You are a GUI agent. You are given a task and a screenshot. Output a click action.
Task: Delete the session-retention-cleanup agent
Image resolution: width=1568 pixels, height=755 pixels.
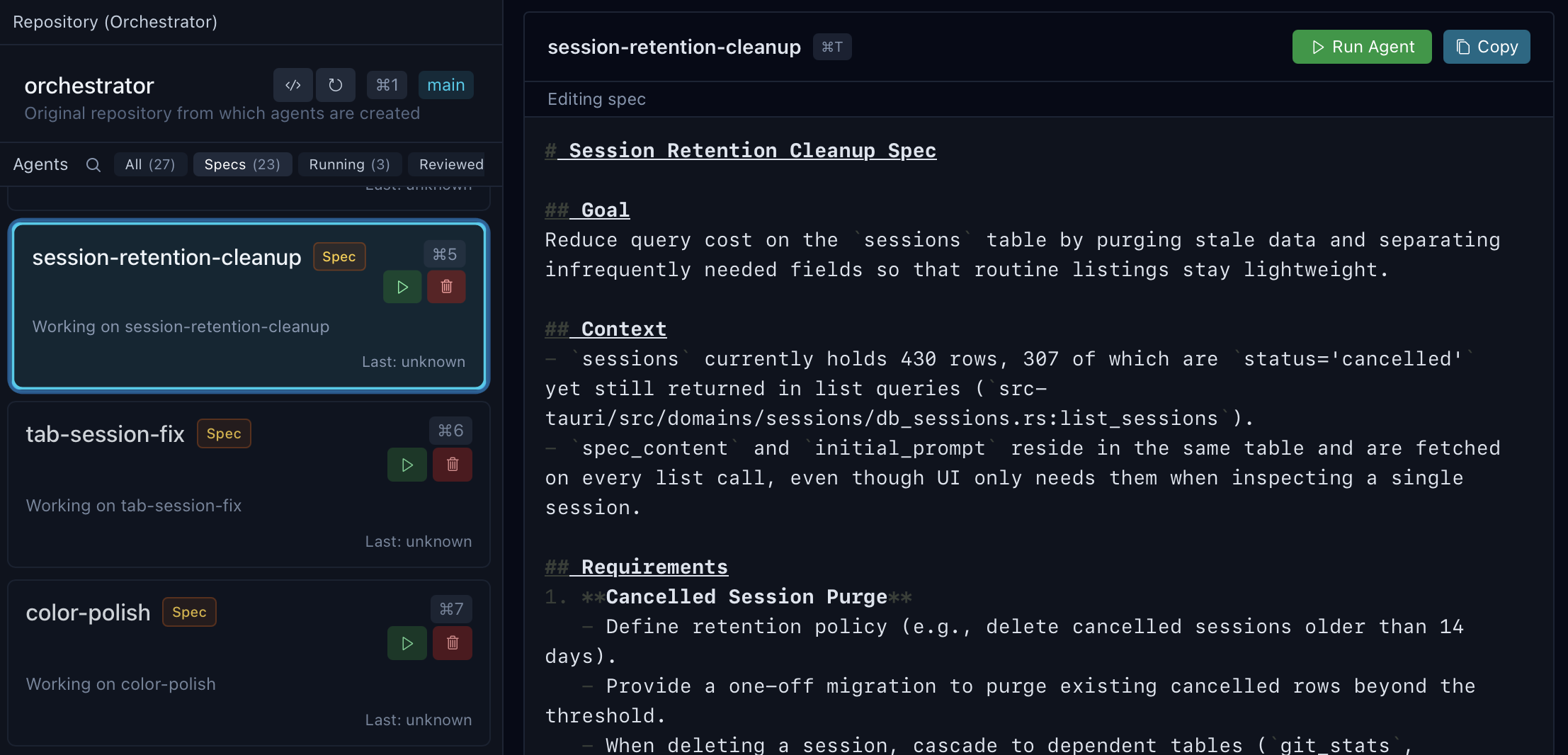446,286
